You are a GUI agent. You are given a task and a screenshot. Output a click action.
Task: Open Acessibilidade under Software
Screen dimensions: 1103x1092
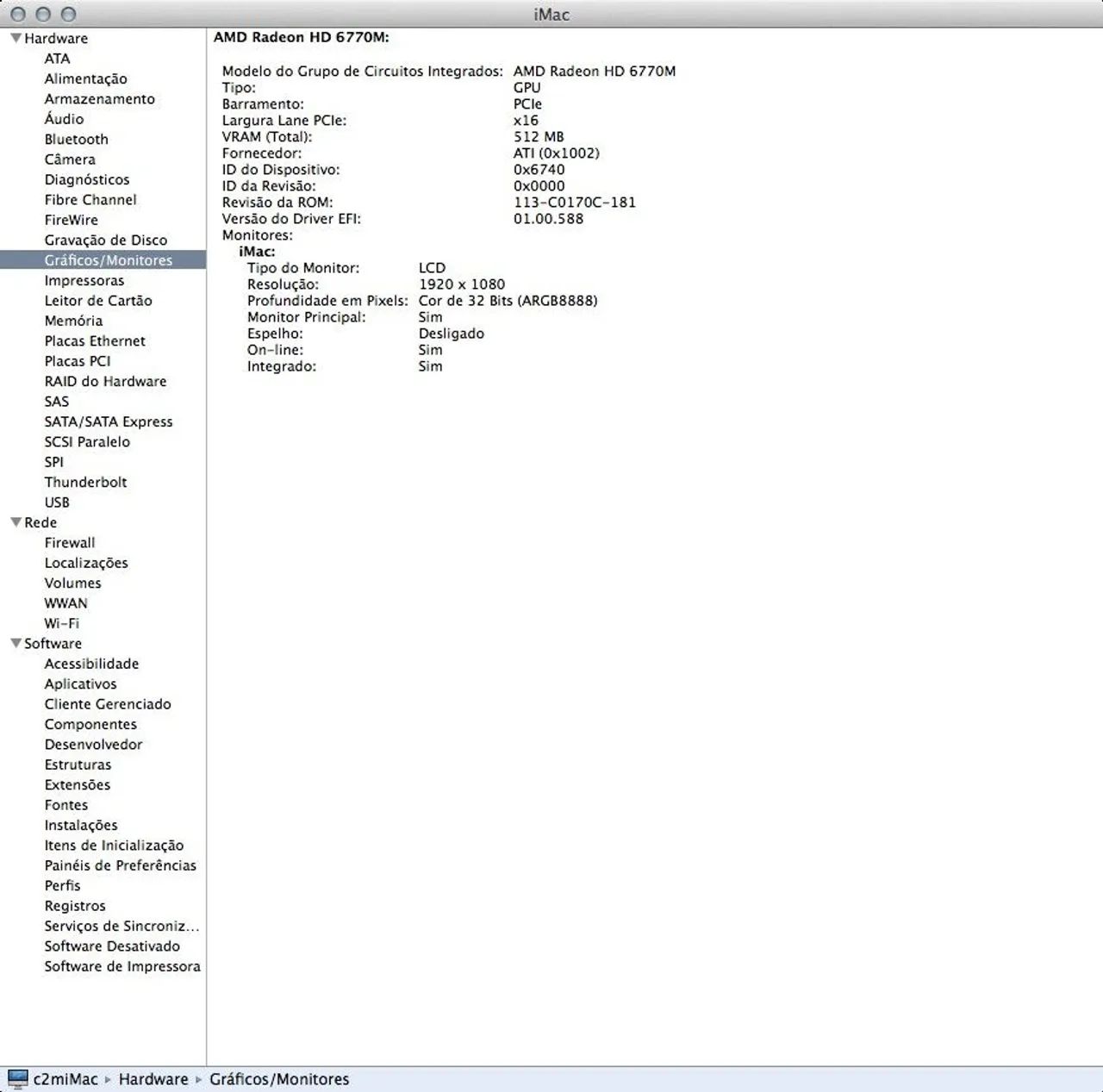[91, 664]
